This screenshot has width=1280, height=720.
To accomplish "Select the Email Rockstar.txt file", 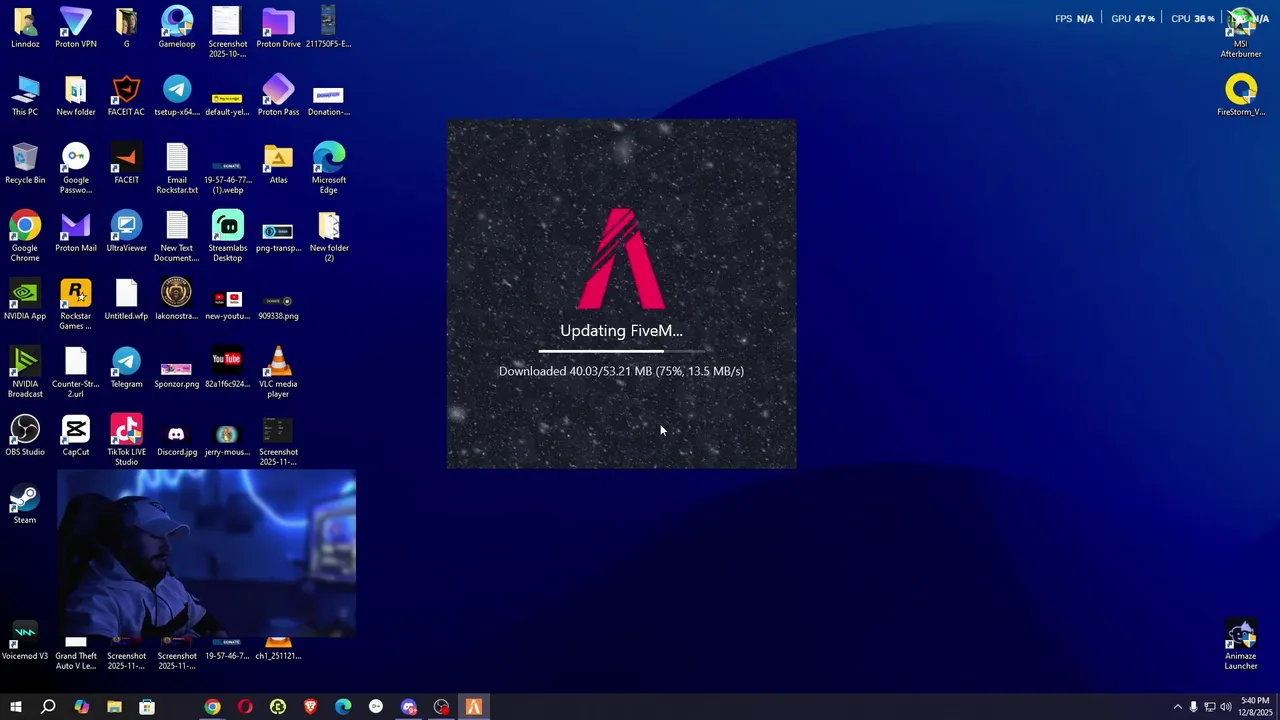I will [177, 169].
